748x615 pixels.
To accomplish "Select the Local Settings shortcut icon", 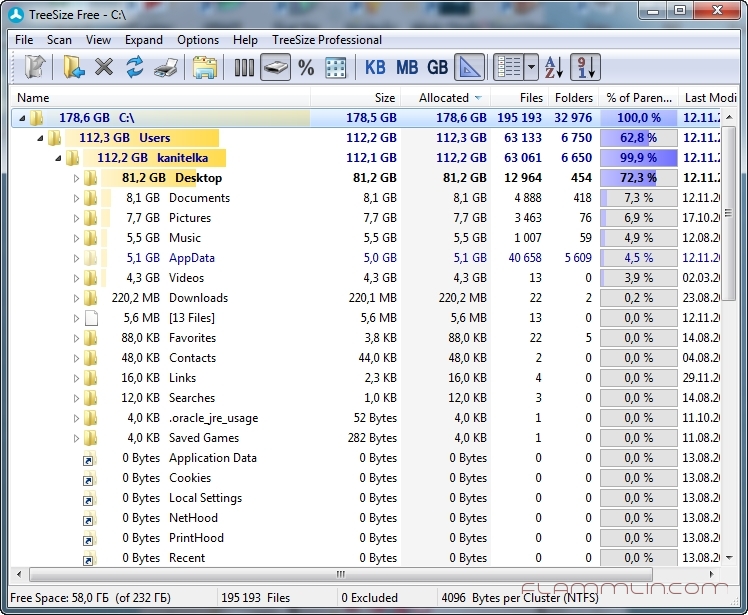I will click(x=90, y=499).
